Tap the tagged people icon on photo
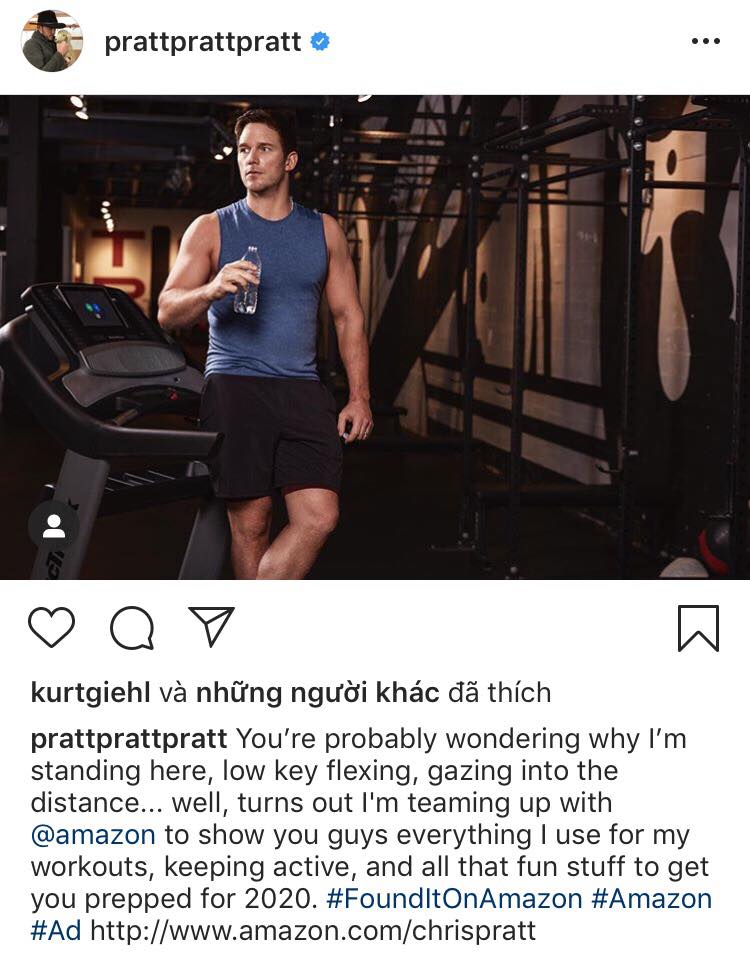 pyautogui.click(x=54, y=526)
